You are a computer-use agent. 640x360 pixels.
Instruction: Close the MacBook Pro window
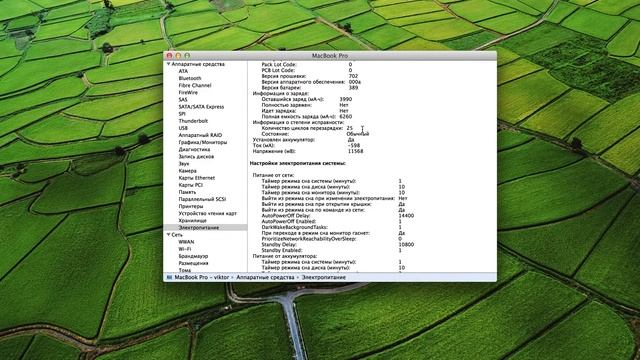point(169,56)
